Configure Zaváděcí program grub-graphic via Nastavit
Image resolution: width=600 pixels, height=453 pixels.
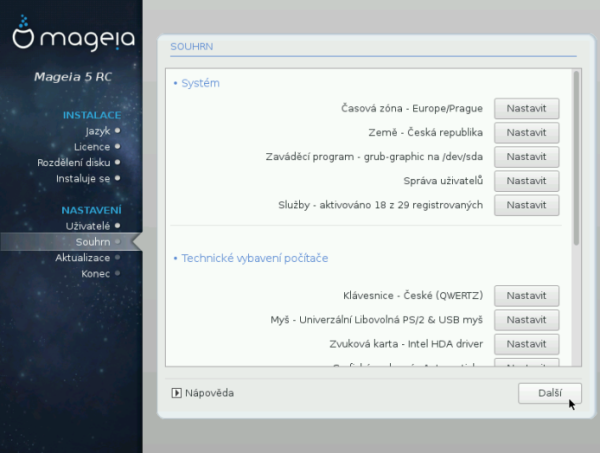pyautogui.click(x=527, y=157)
